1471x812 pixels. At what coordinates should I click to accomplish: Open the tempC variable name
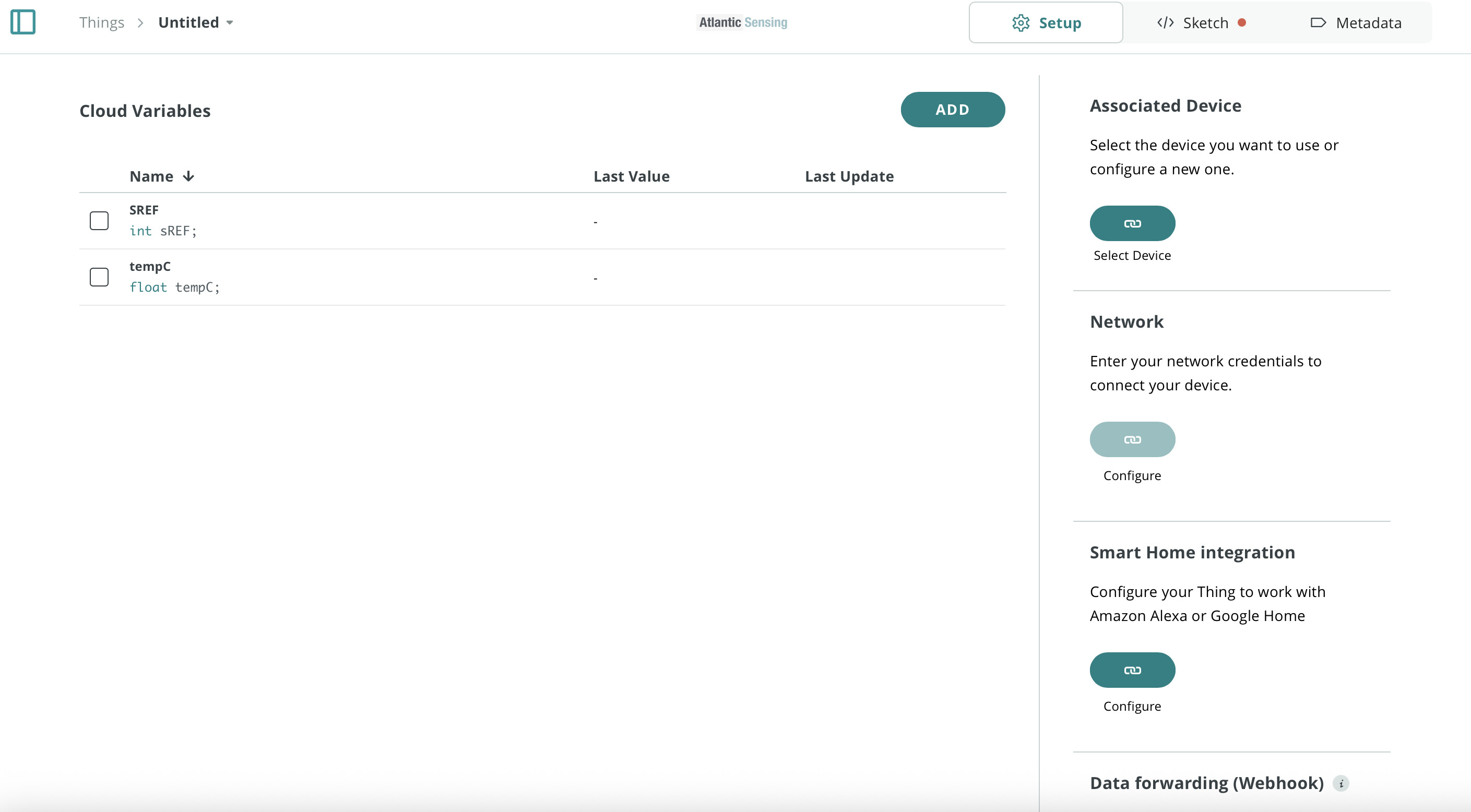(x=150, y=267)
